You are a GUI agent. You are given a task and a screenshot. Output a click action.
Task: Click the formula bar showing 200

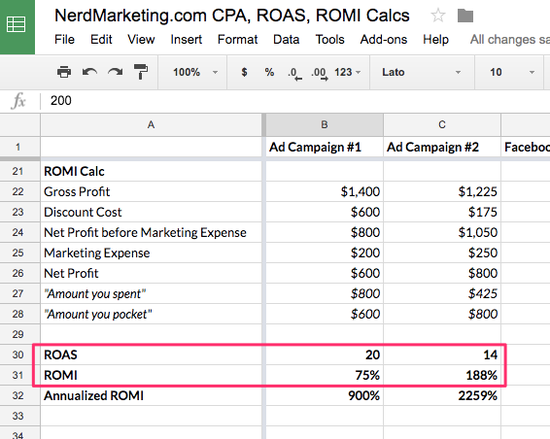tap(295, 101)
